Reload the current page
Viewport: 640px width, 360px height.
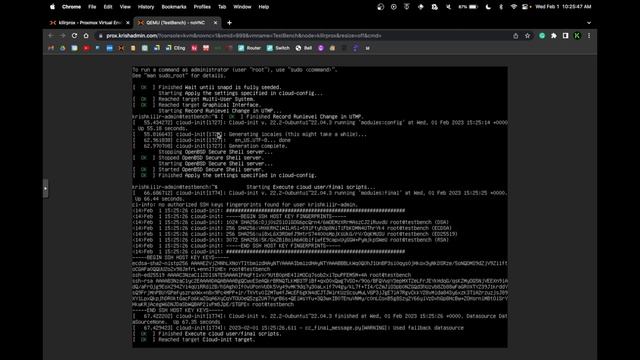74,36
